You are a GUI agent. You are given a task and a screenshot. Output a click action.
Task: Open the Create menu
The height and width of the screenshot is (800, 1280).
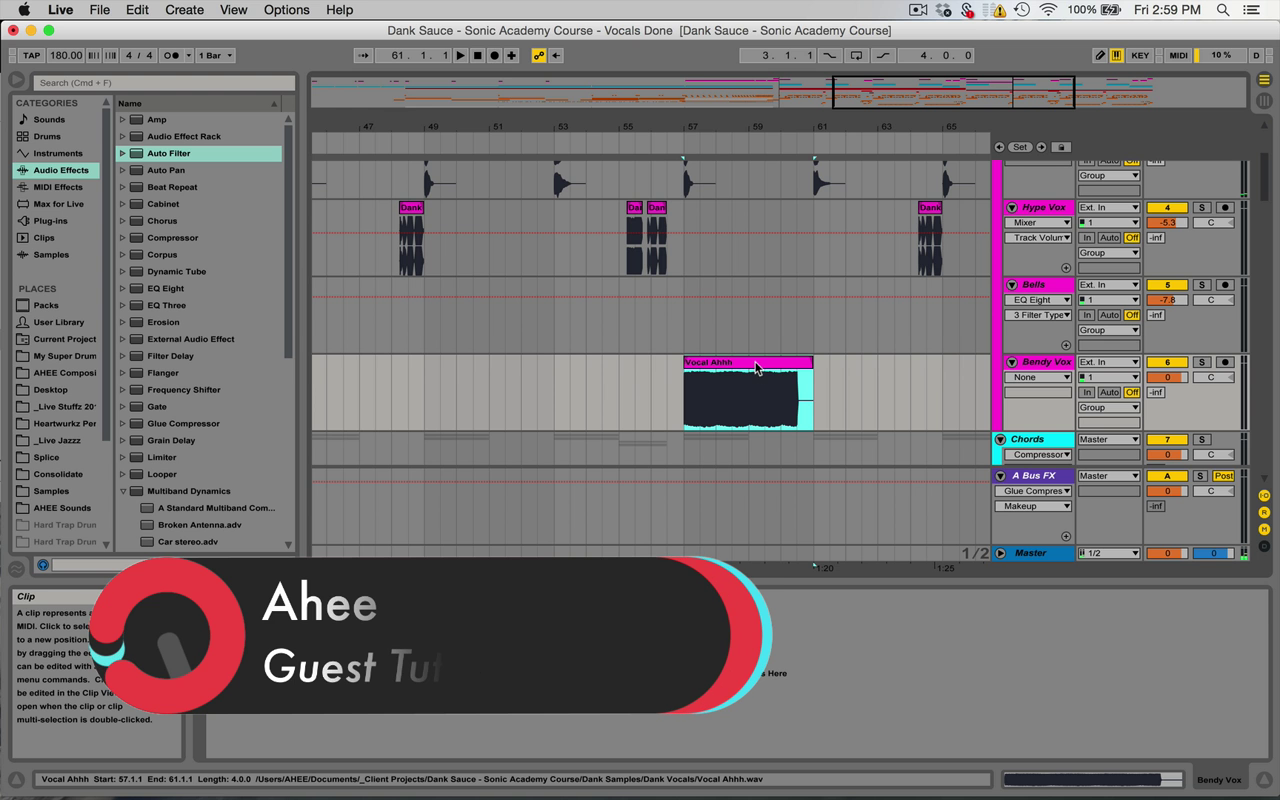pos(184,10)
